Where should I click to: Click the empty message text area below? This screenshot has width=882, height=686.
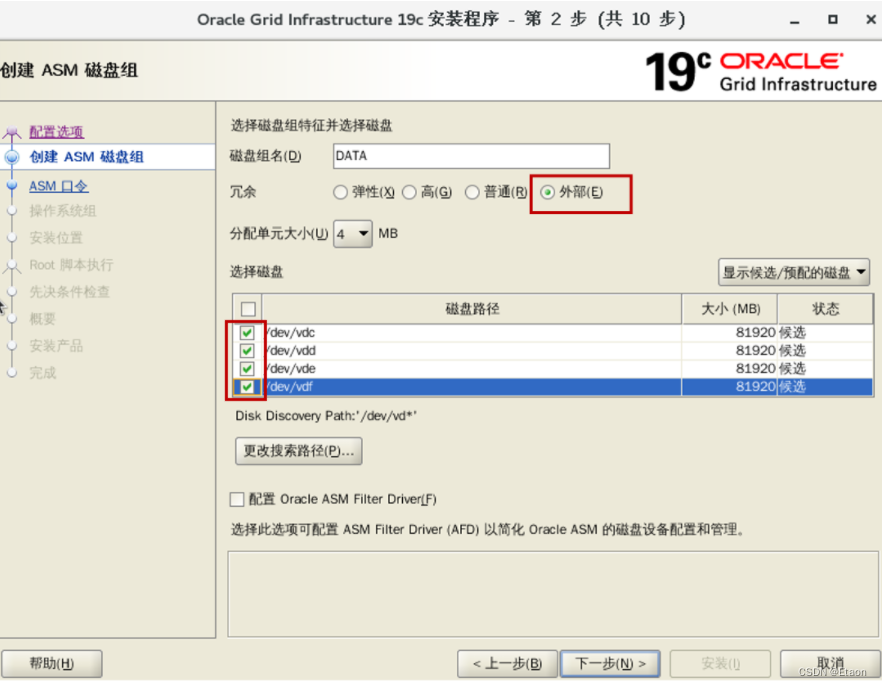552,594
